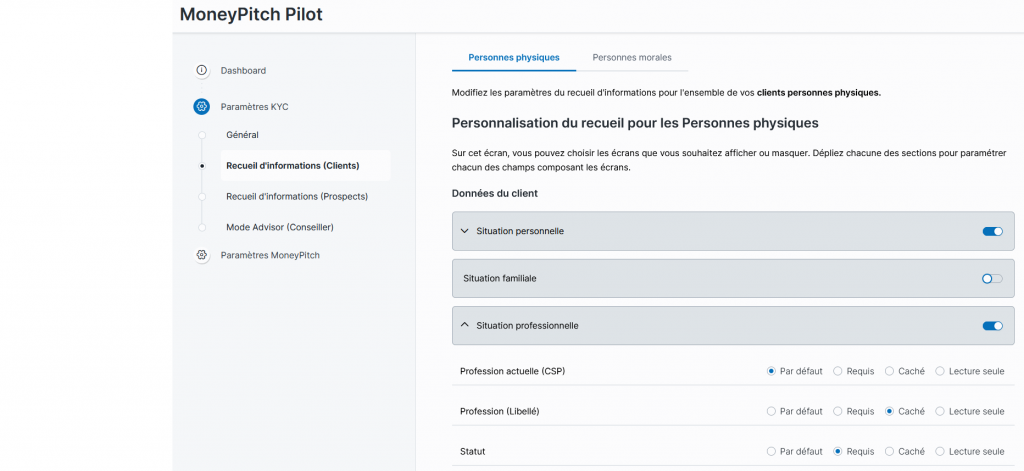1024x471 pixels.
Task: Set Profession actuelle (CSP) to Requis
Action: pos(838,371)
